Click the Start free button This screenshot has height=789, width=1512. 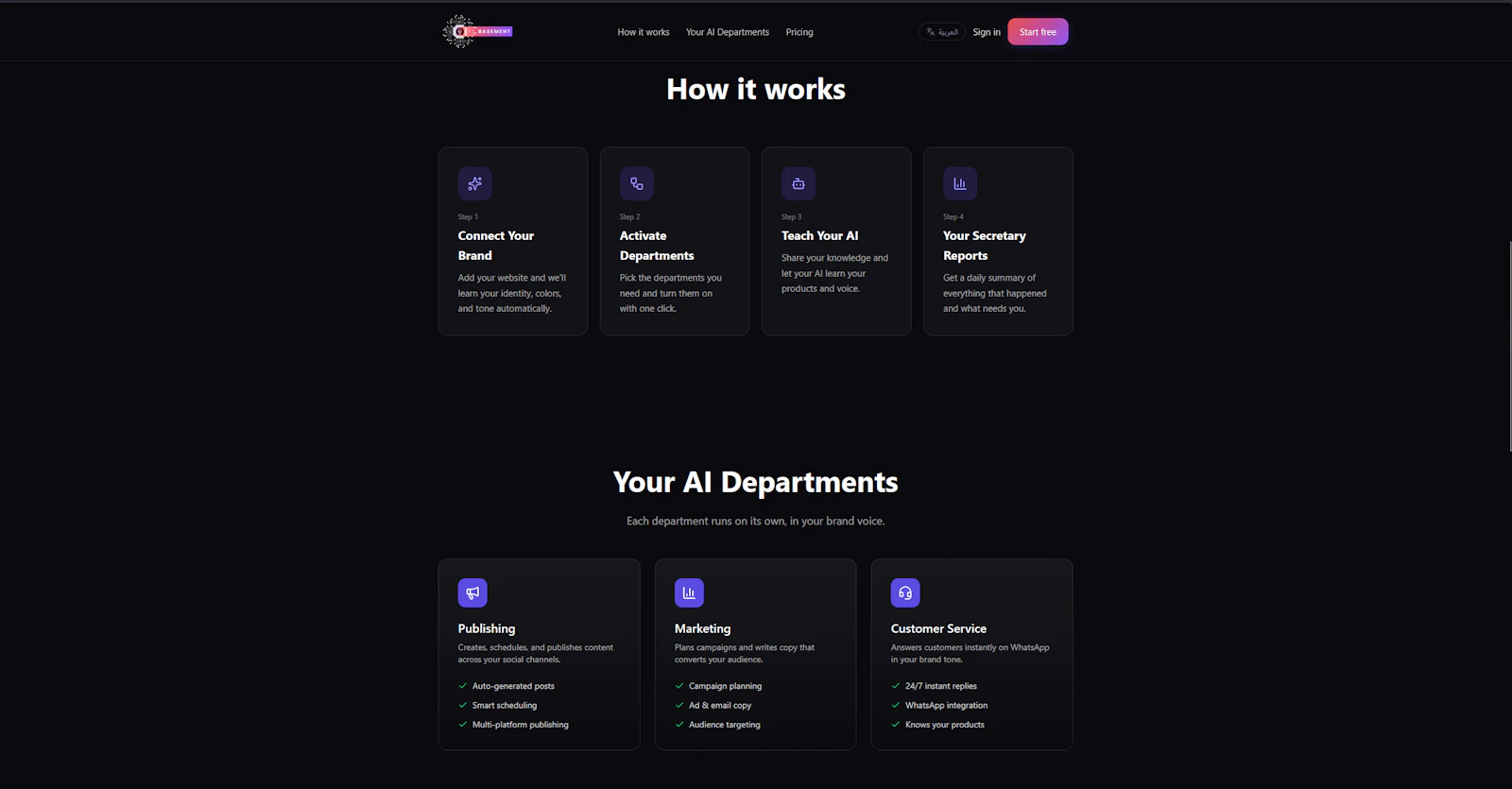tap(1038, 32)
